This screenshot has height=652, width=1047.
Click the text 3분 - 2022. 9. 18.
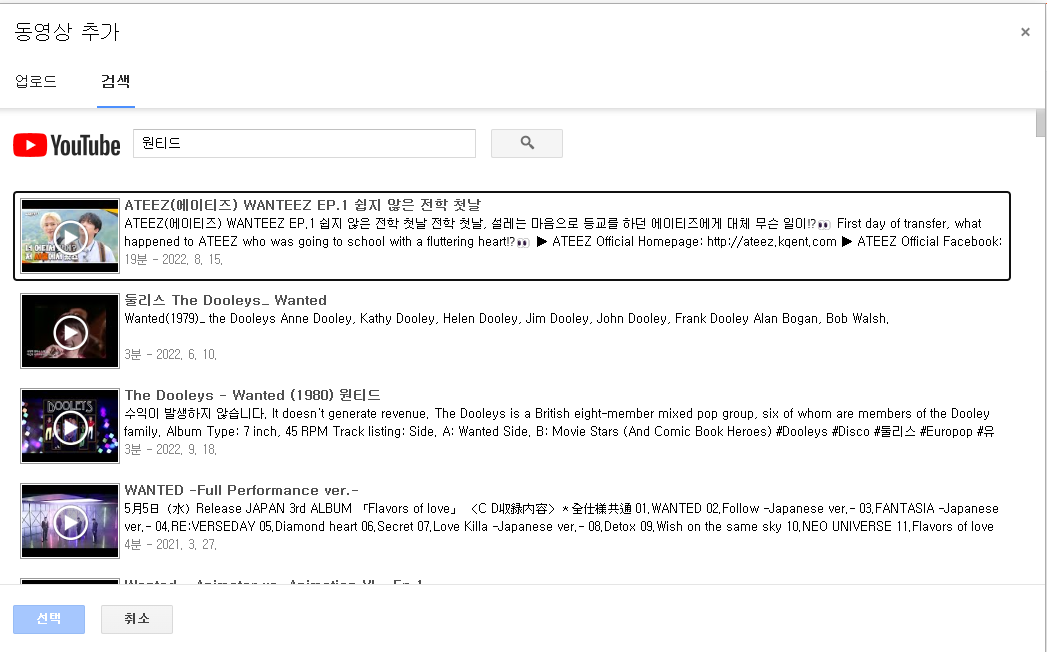[x=170, y=450]
